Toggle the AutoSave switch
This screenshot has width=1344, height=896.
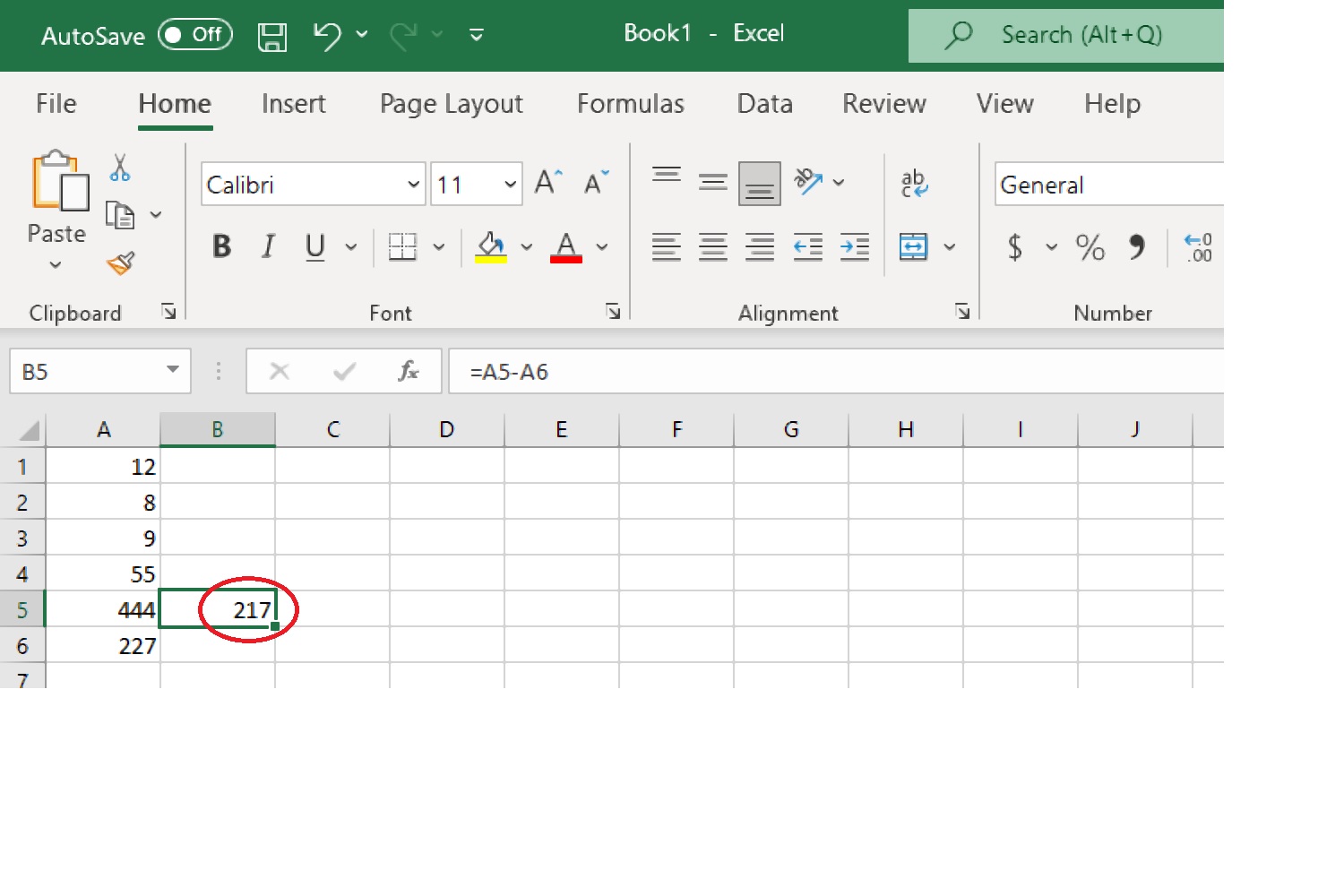pos(195,35)
